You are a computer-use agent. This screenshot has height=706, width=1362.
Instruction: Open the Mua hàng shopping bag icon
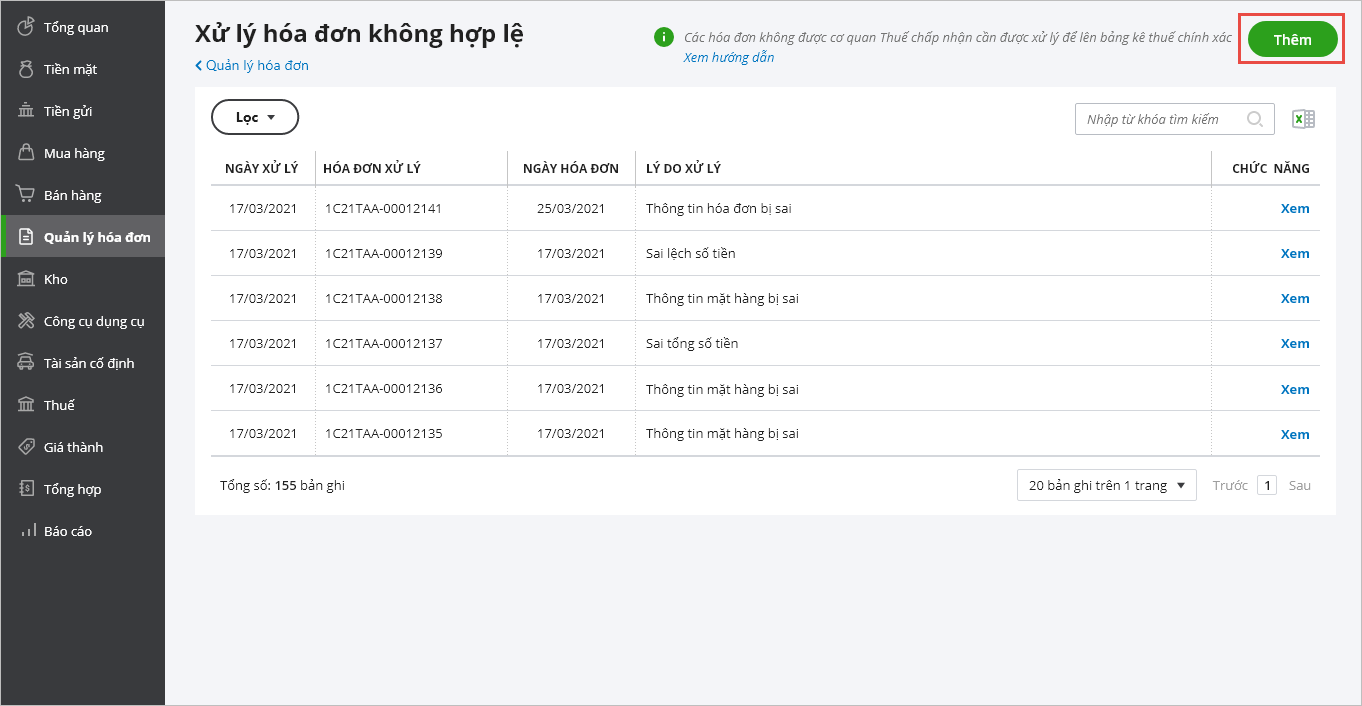pos(26,152)
